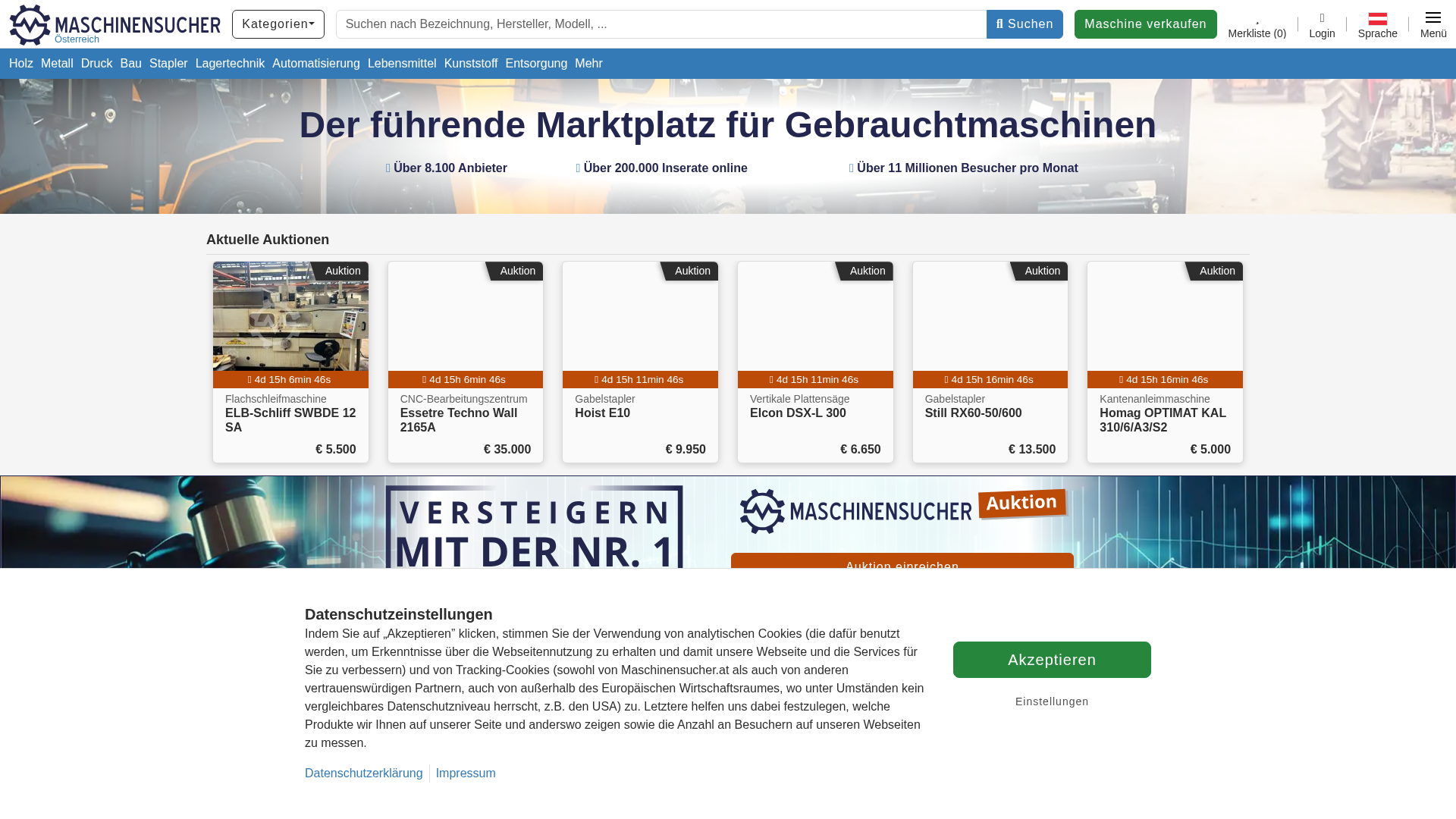Click the € 5.000 price of Homag
This screenshot has height=819, width=1456.
pyautogui.click(x=1210, y=450)
